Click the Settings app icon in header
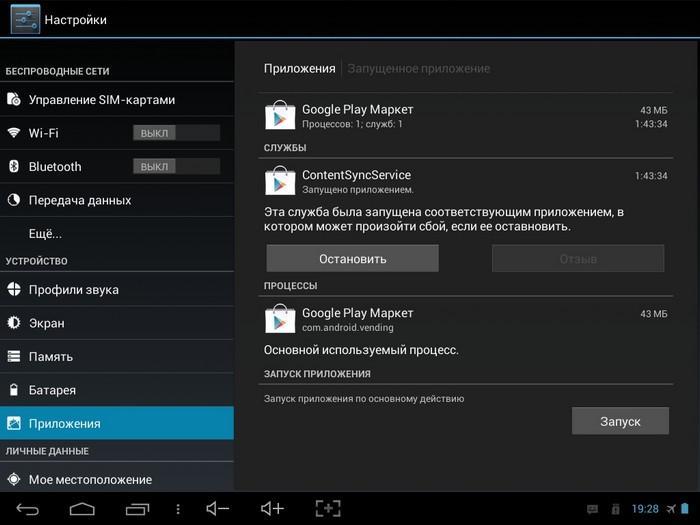Screen dimensions: 700x525 [x=25, y=19]
